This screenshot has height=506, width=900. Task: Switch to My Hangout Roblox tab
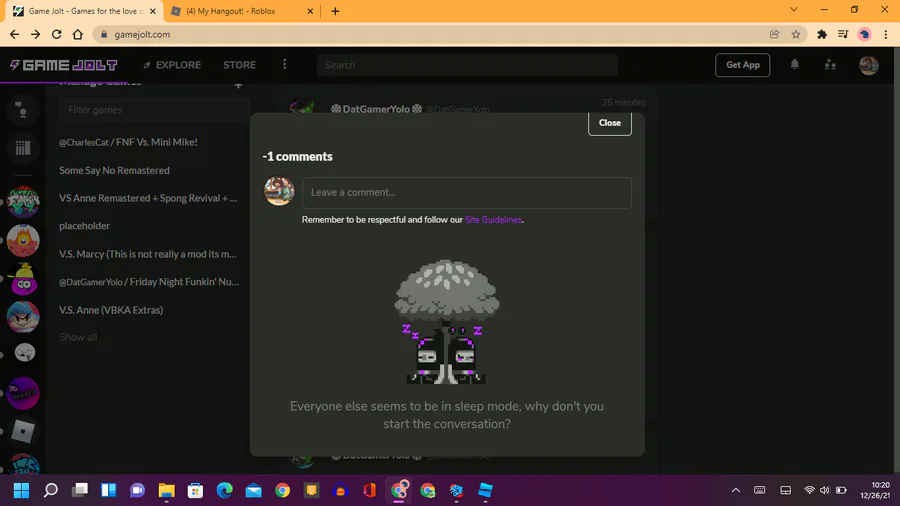point(230,11)
